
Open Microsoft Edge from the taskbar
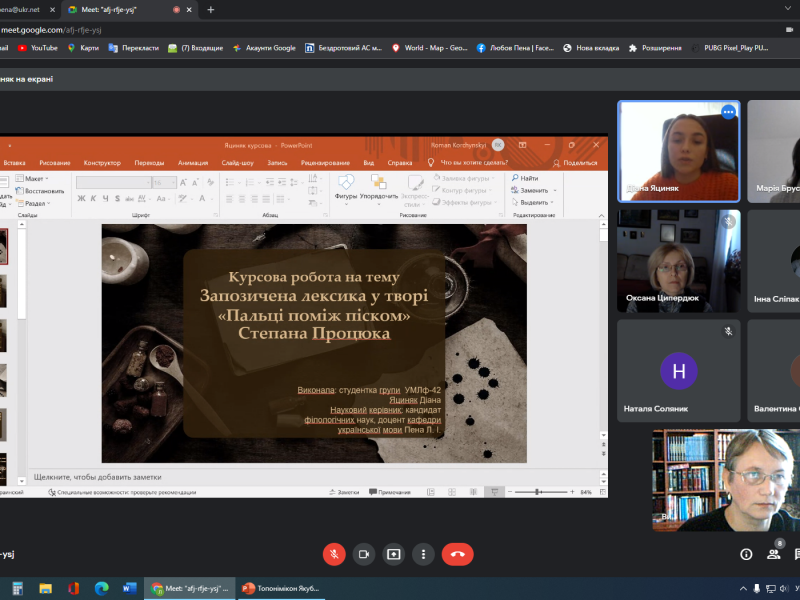coord(101,588)
